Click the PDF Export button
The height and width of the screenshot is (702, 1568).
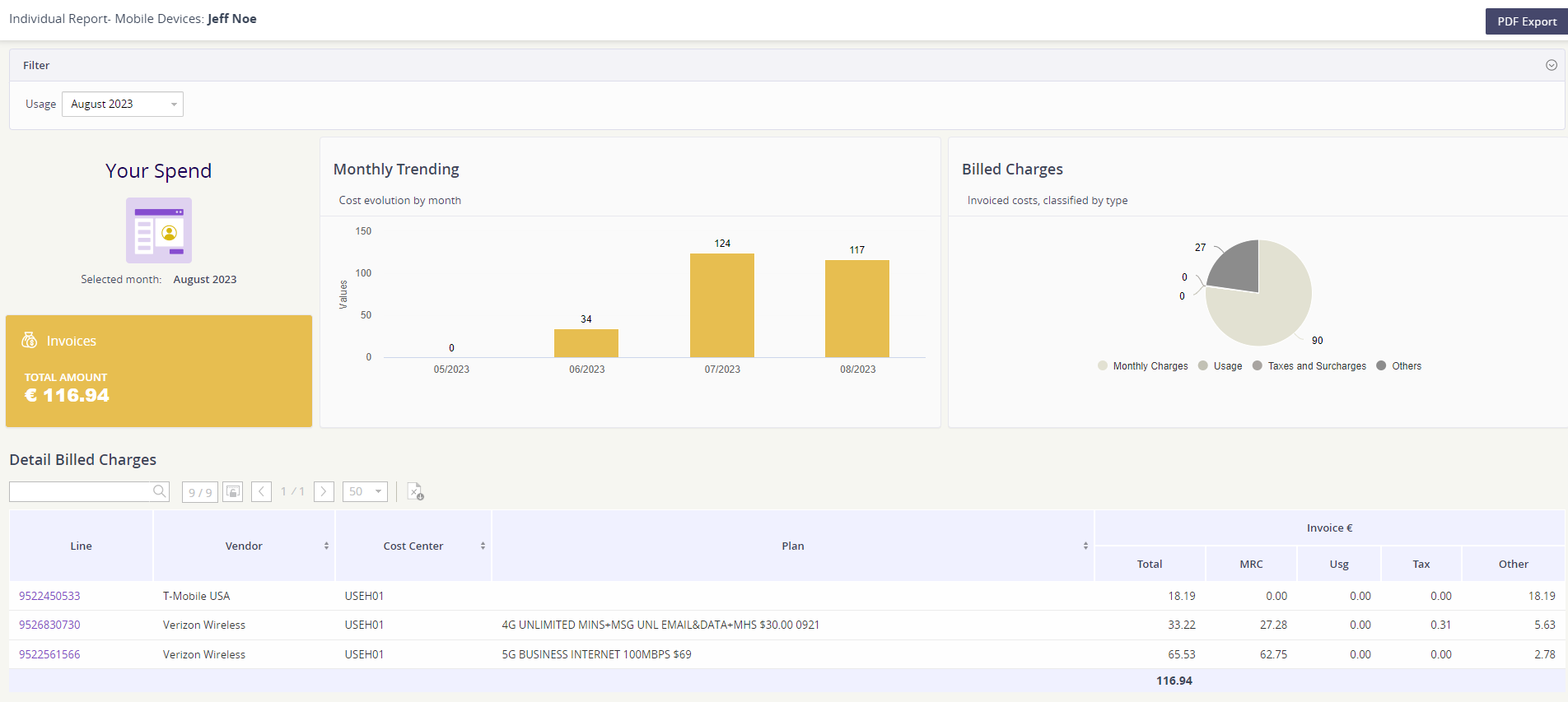click(x=1526, y=21)
